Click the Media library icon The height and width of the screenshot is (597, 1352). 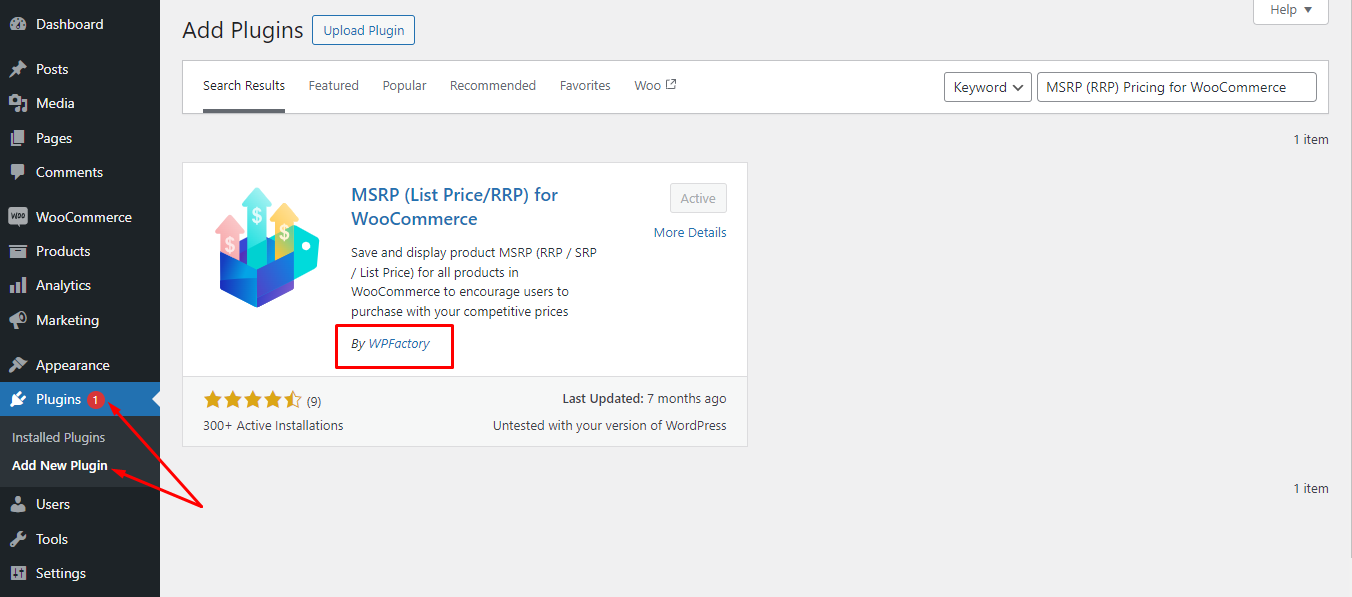click(x=18, y=103)
